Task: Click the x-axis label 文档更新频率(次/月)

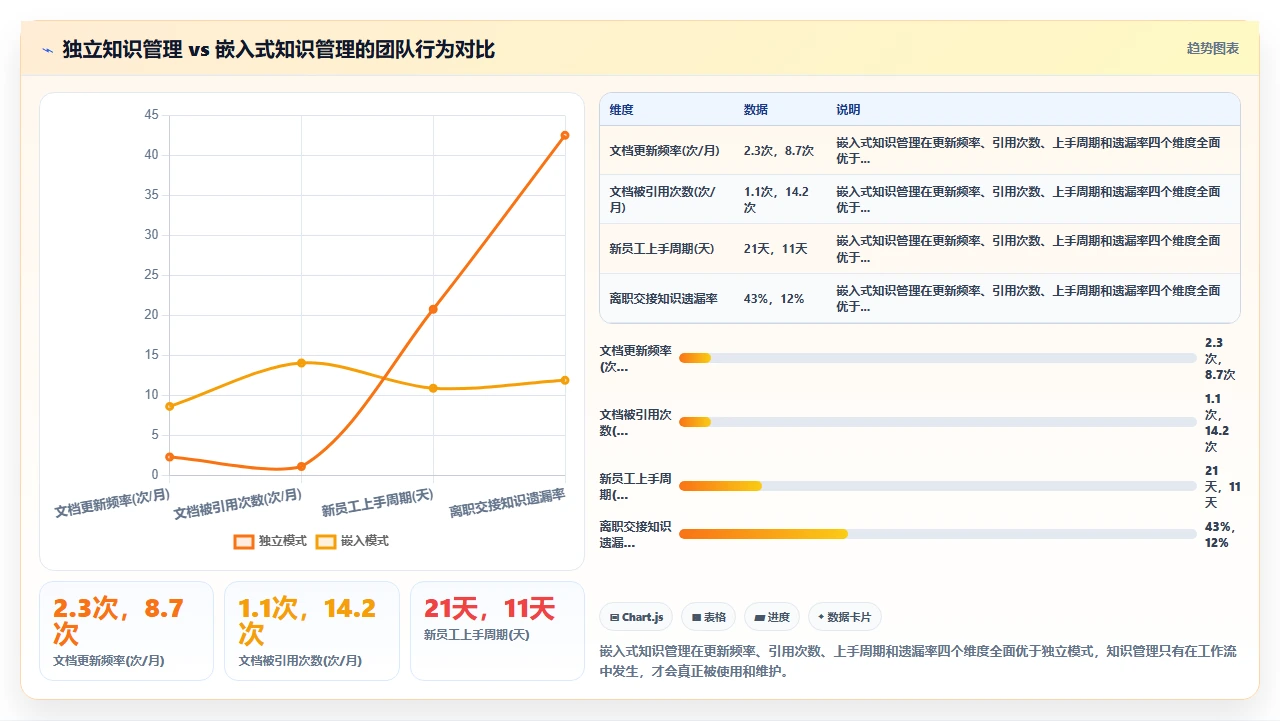Action: pos(112,502)
